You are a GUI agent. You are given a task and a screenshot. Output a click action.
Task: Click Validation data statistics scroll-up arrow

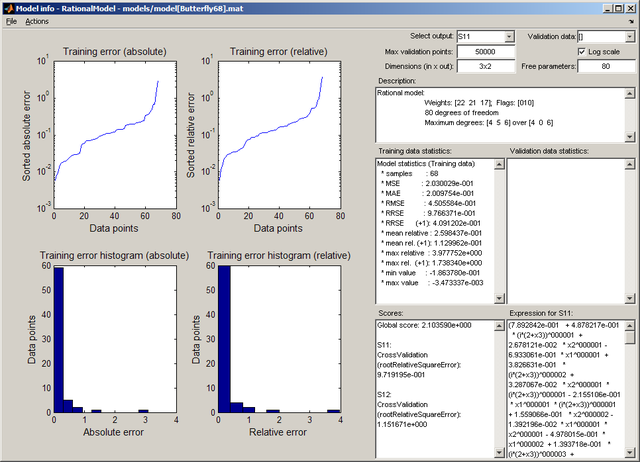click(x=628, y=162)
